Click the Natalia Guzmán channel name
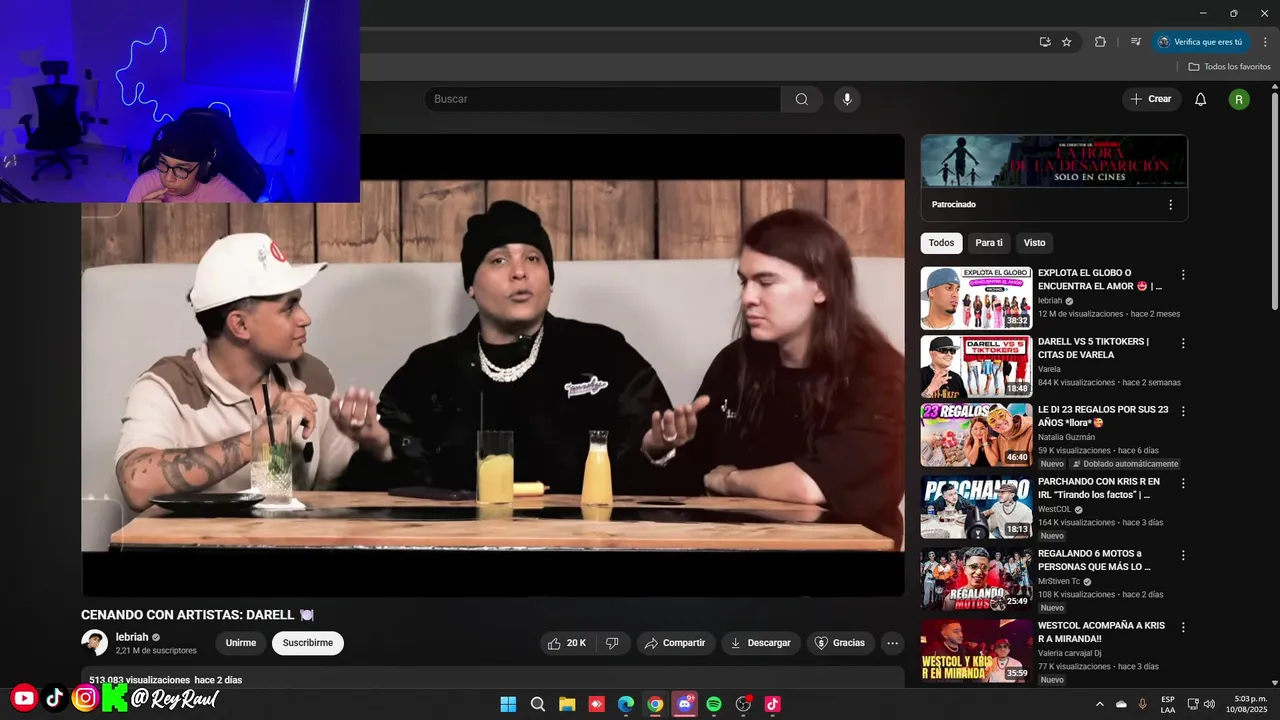Image resolution: width=1280 pixels, height=720 pixels. [1066, 437]
